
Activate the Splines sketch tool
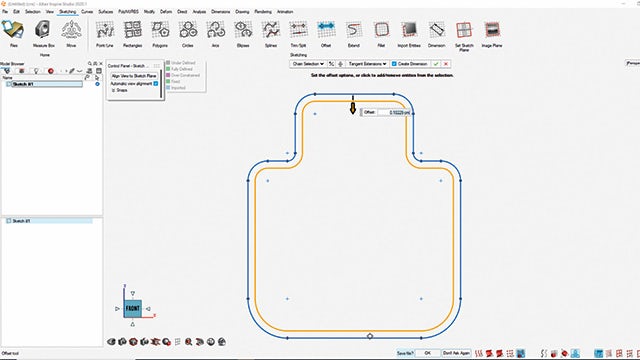coord(271,30)
